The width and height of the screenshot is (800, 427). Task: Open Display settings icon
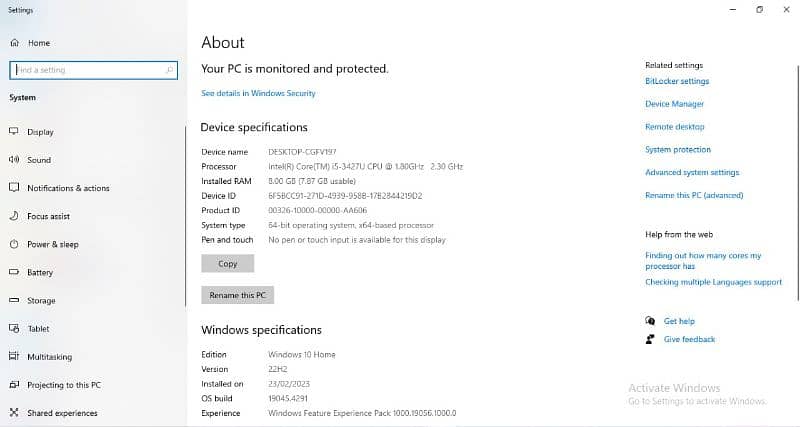click(14, 132)
